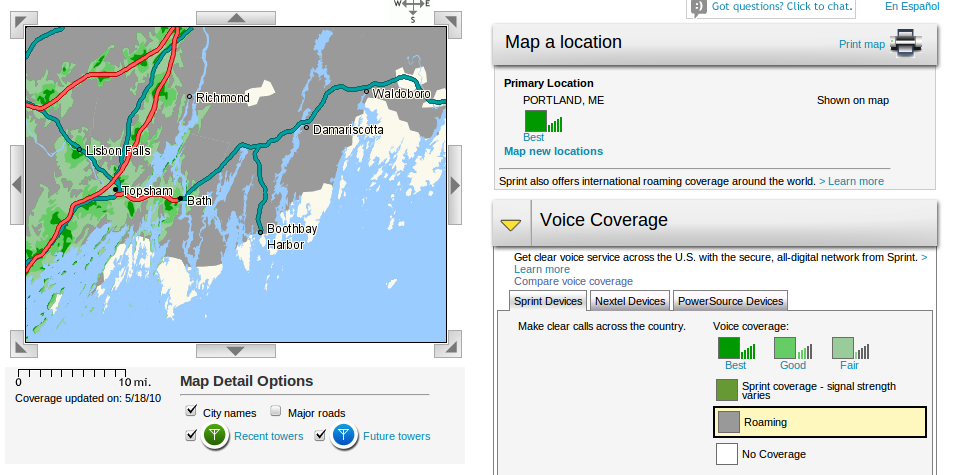Click the blue Future towers icon
The height and width of the screenshot is (475, 959).
point(344,436)
